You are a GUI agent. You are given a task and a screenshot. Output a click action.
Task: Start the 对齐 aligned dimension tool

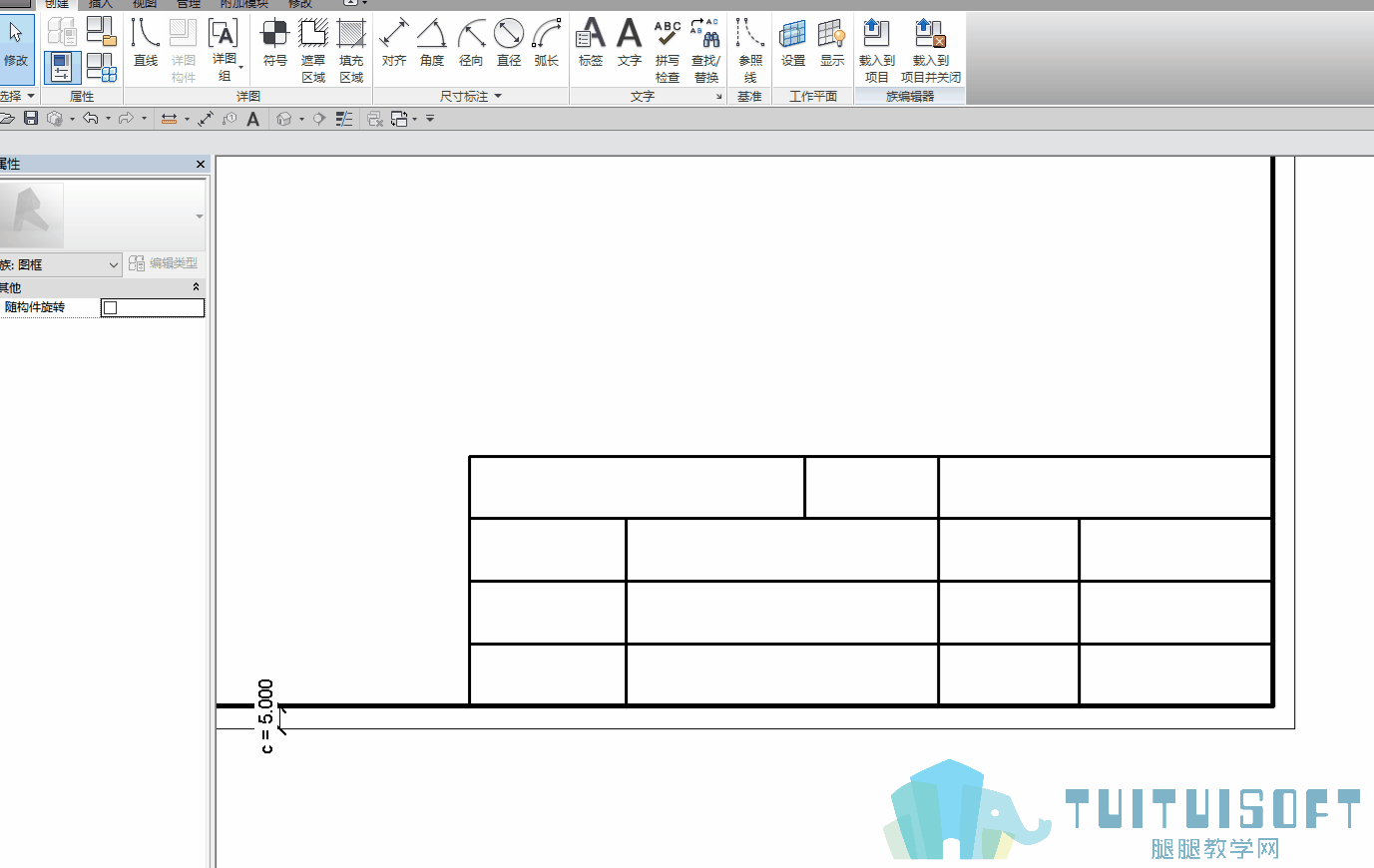[394, 44]
